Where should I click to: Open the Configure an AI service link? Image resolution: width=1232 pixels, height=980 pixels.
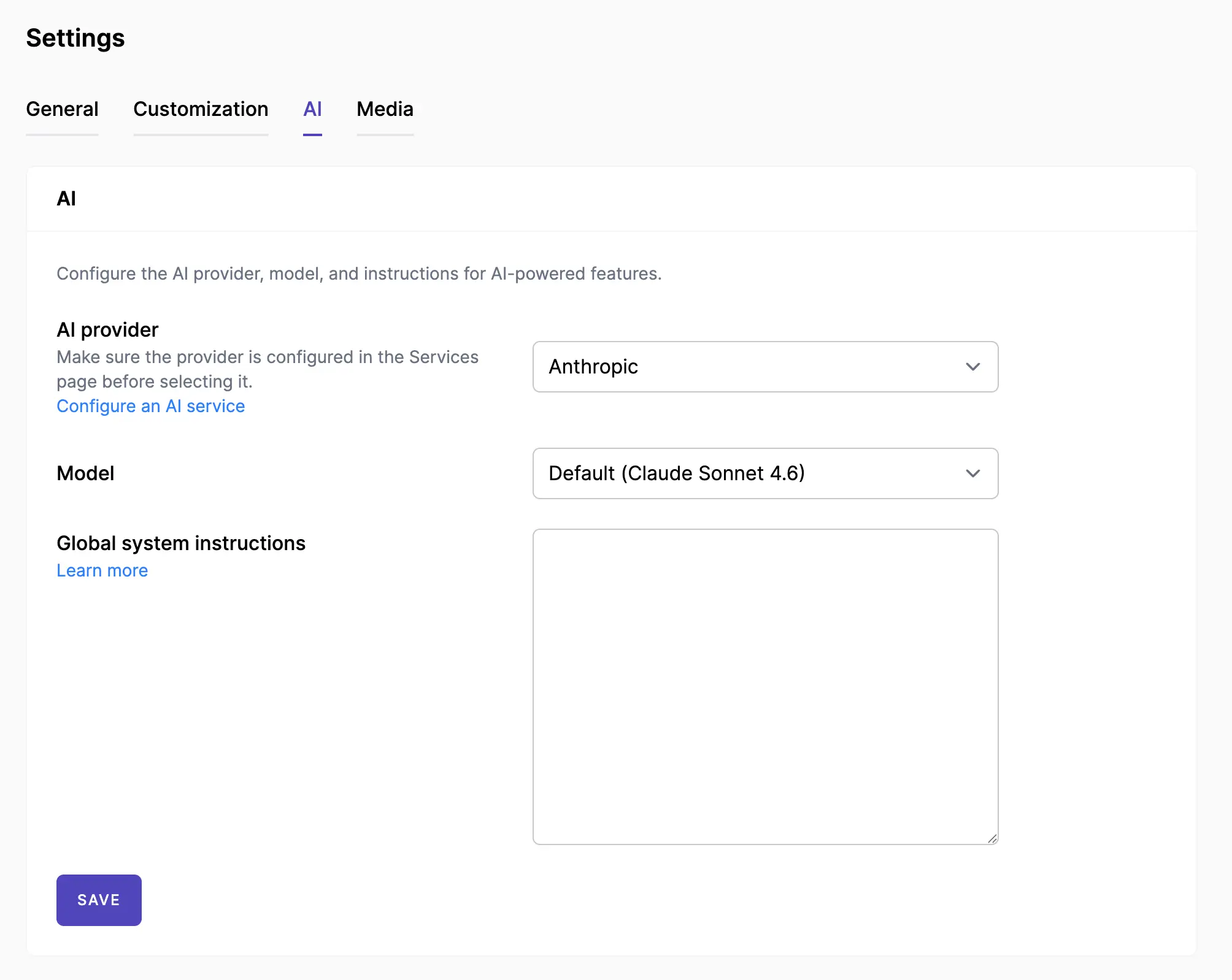150,406
